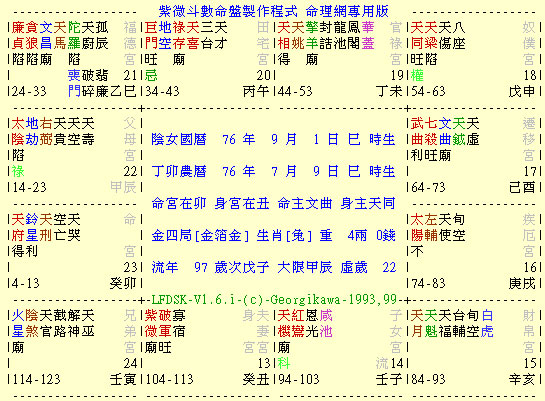The width and height of the screenshot is (545, 401).
Task: Click the gray 福德宮 palace label
Action: [x=130, y=43]
